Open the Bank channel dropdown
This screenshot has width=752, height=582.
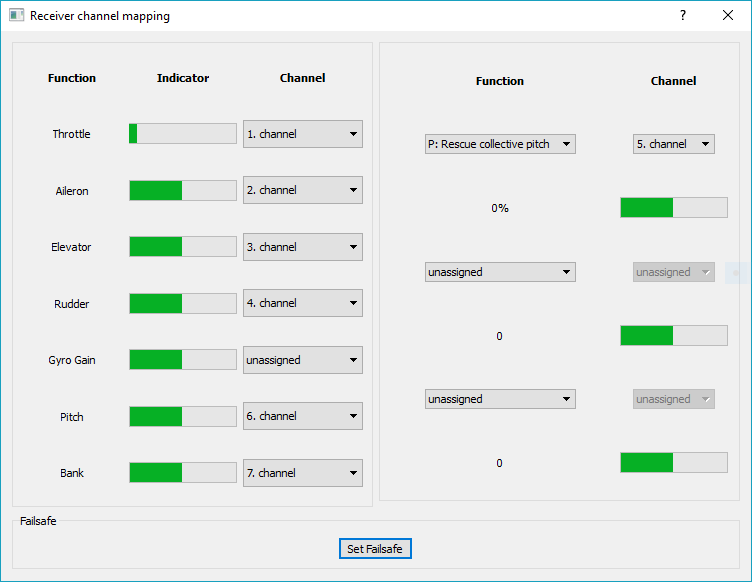[x=302, y=473]
